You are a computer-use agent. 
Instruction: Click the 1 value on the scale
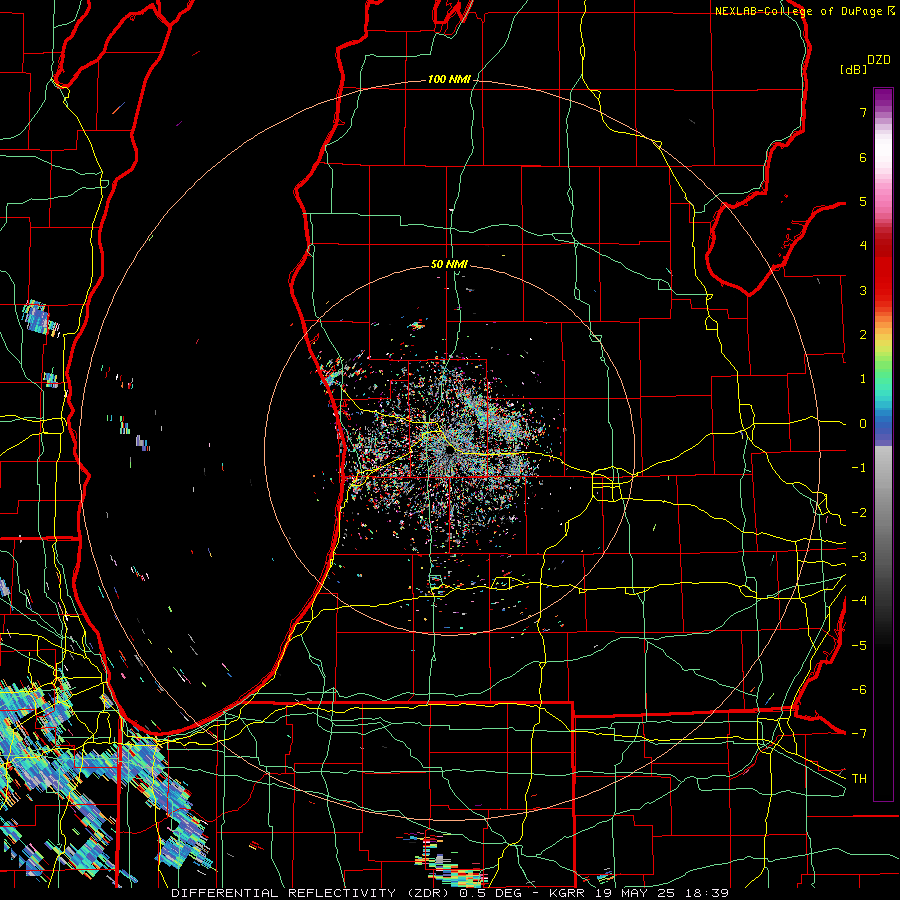point(863,379)
